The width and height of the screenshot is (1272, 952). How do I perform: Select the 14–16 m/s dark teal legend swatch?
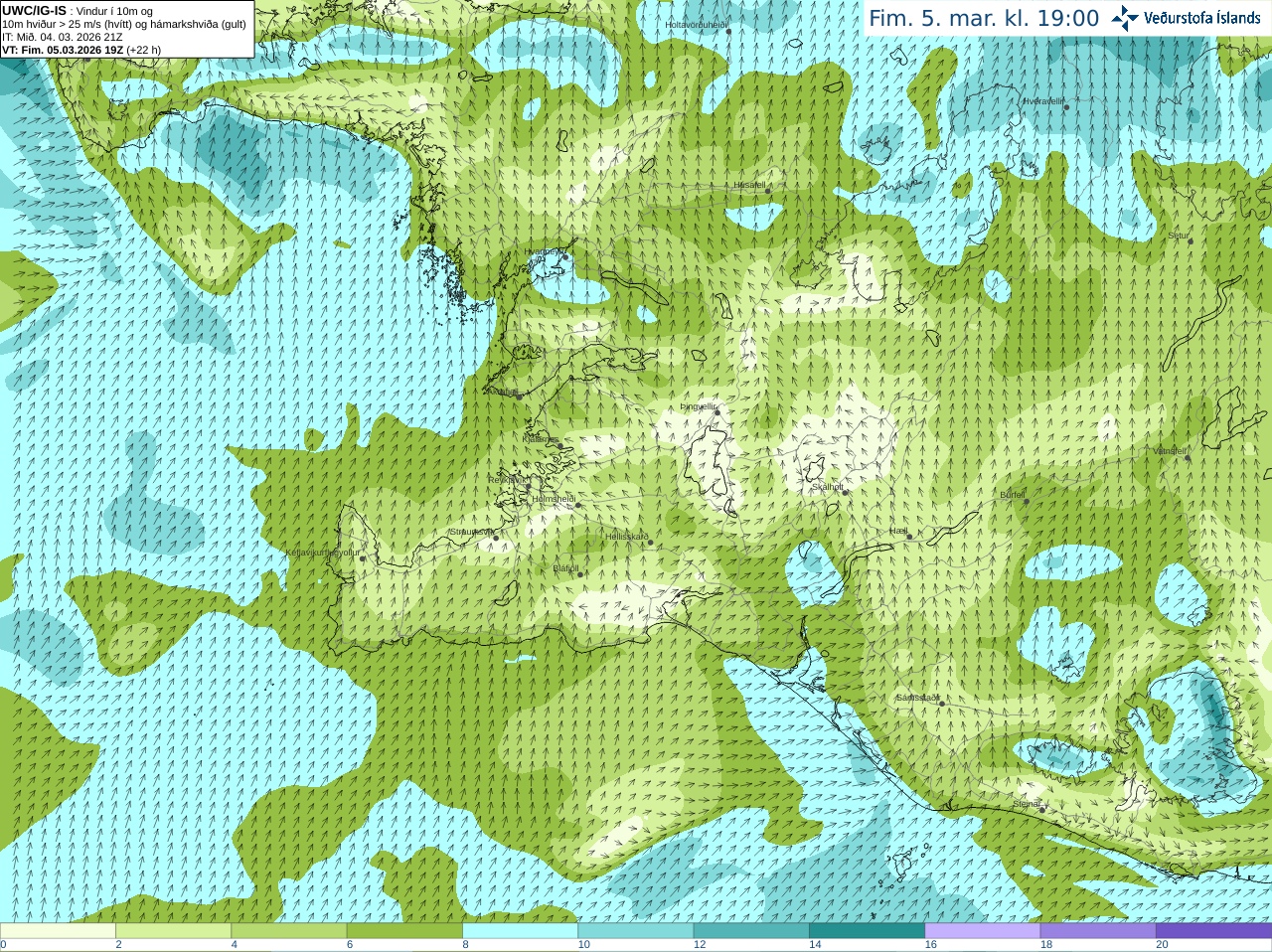[867, 931]
